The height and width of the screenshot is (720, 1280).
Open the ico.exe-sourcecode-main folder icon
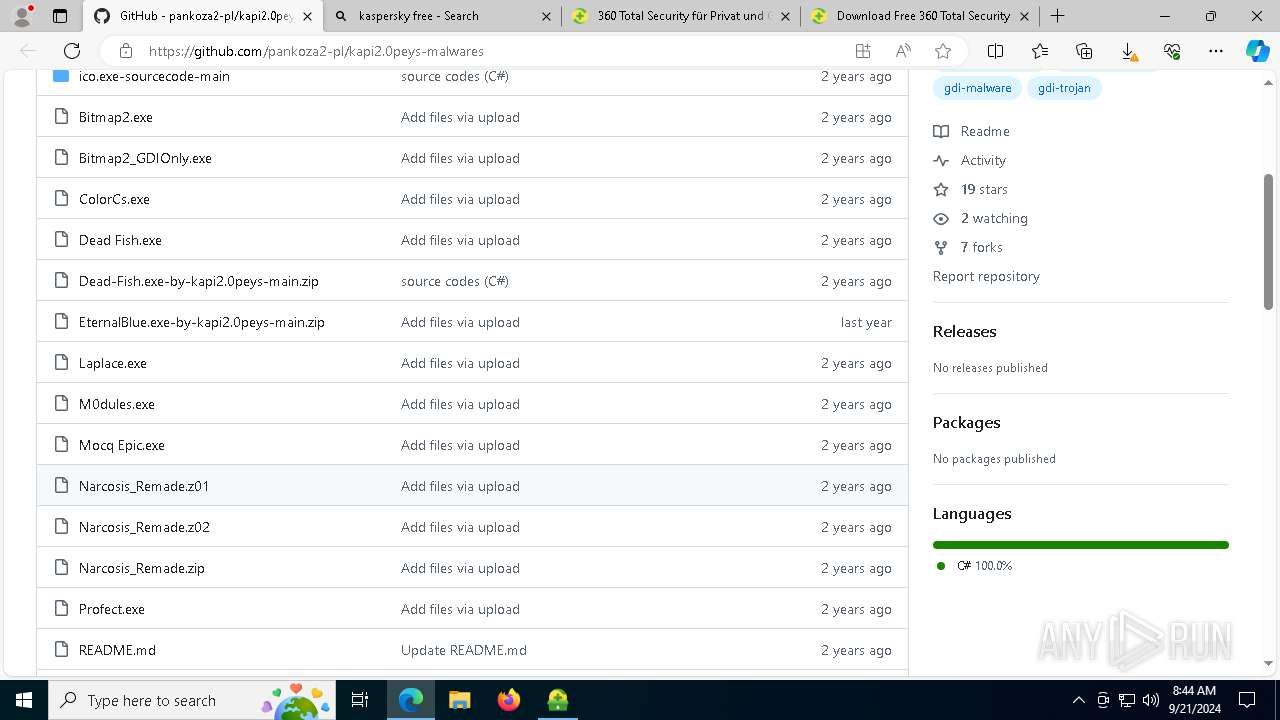tap(61, 76)
